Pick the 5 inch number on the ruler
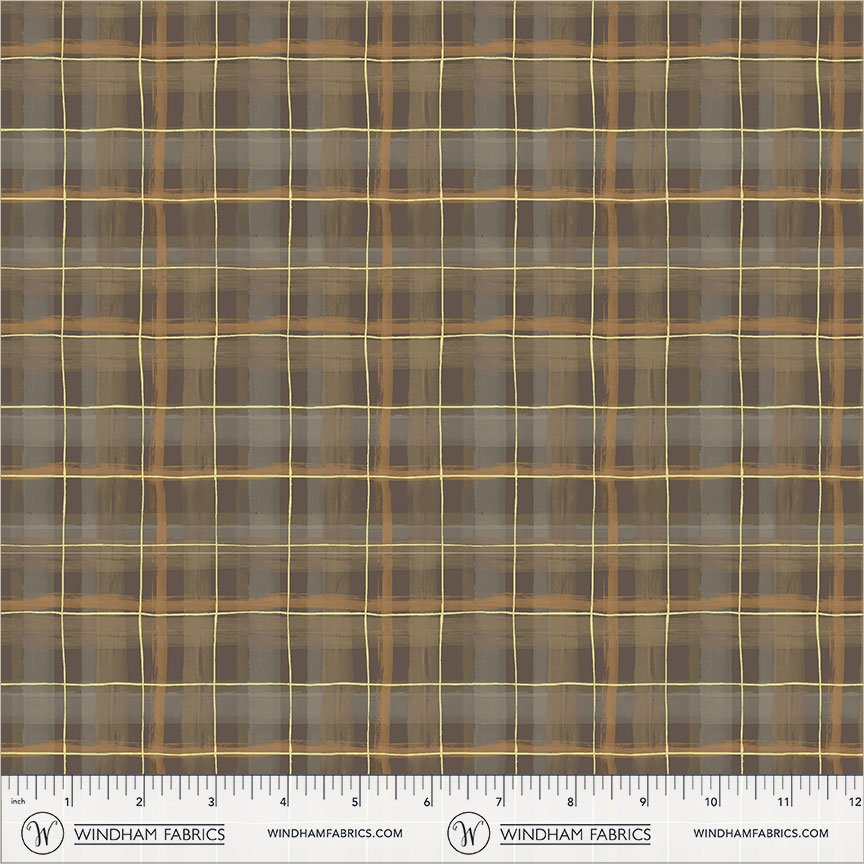 (x=356, y=802)
